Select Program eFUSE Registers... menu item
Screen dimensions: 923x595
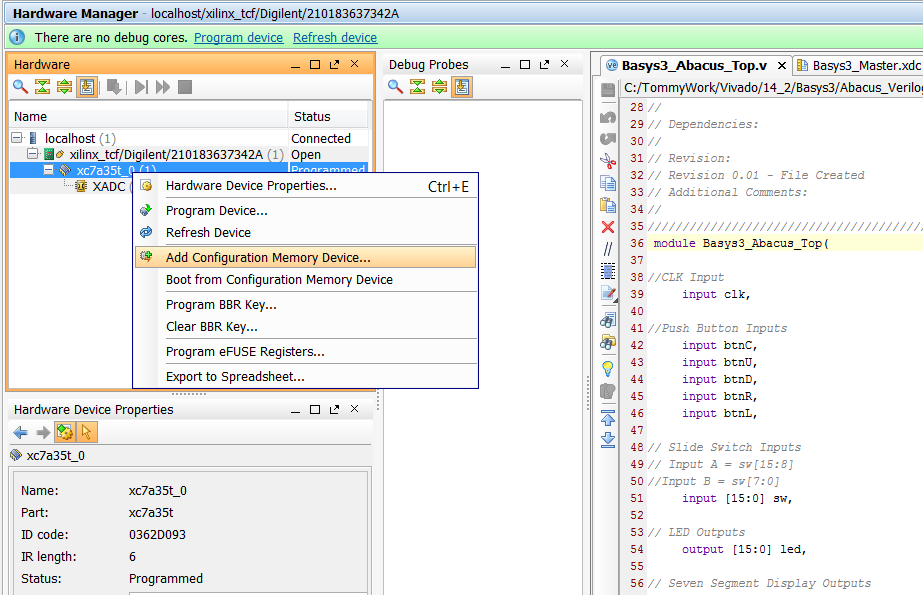click(306, 352)
